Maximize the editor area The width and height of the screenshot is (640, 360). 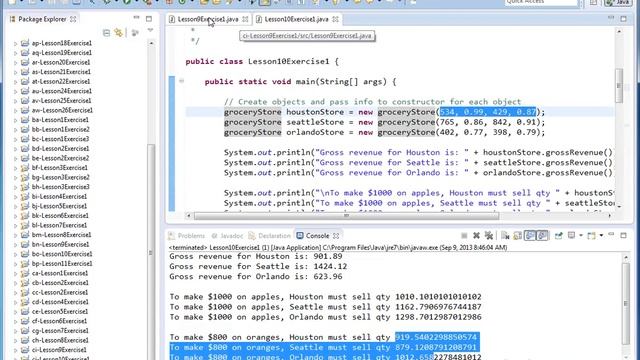click(623, 19)
